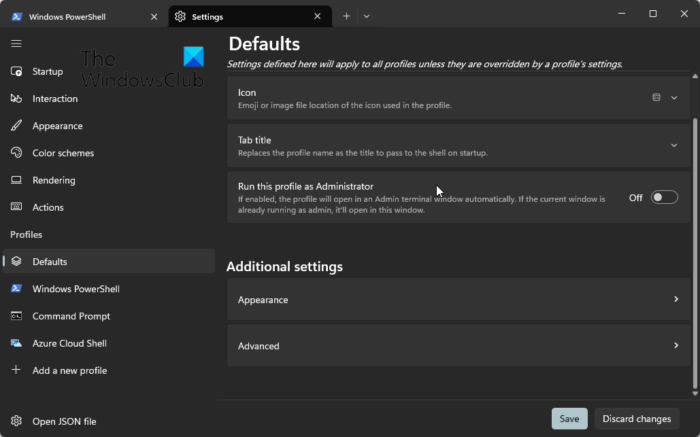Click the Rendering monitor icon

point(16,180)
